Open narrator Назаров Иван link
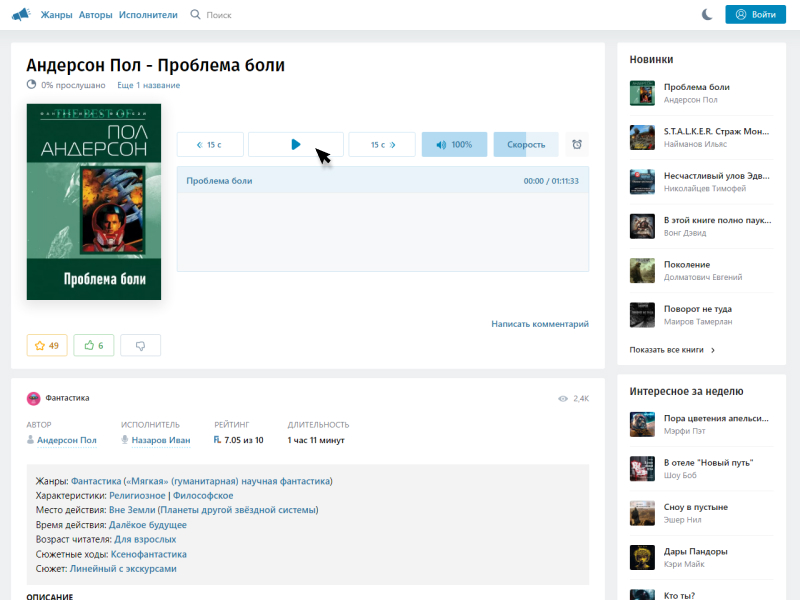 click(161, 440)
